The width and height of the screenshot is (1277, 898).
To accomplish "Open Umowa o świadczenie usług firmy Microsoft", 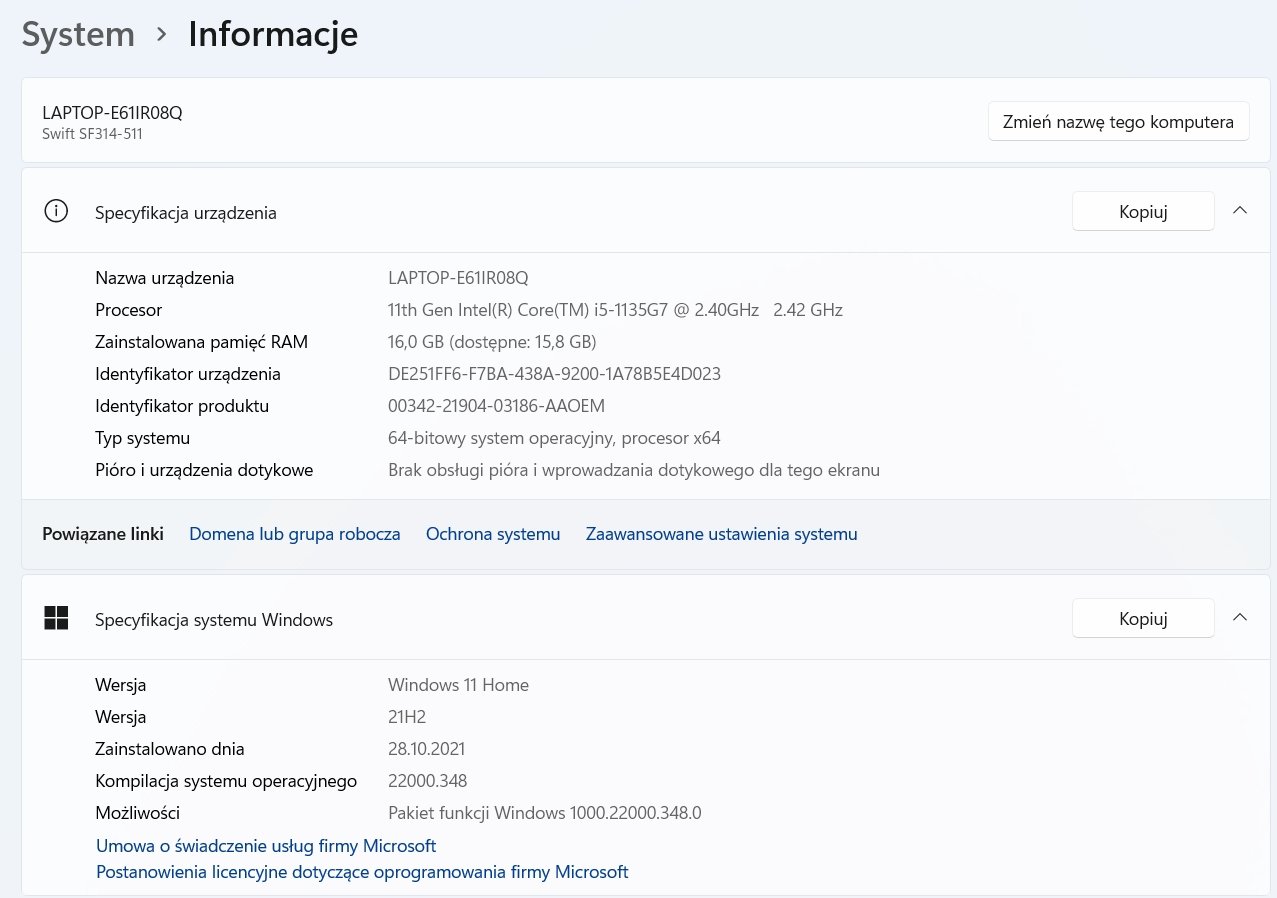I will point(266,846).
